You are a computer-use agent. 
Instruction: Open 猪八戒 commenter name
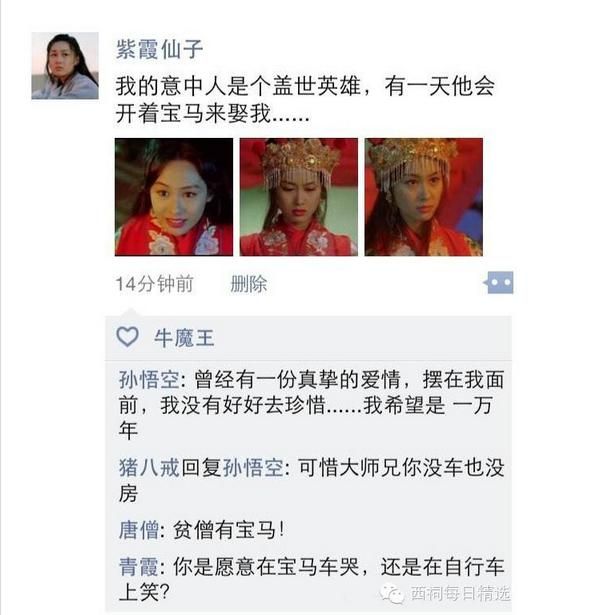click(149, 468)
